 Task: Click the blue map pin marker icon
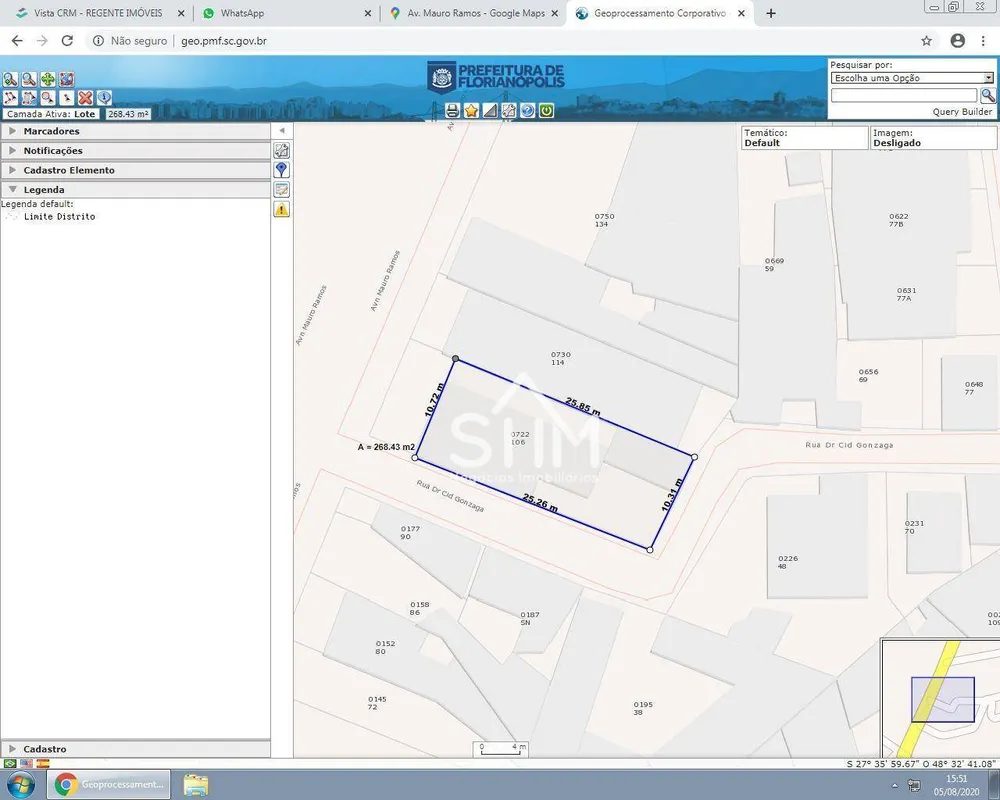pos(281,170)
